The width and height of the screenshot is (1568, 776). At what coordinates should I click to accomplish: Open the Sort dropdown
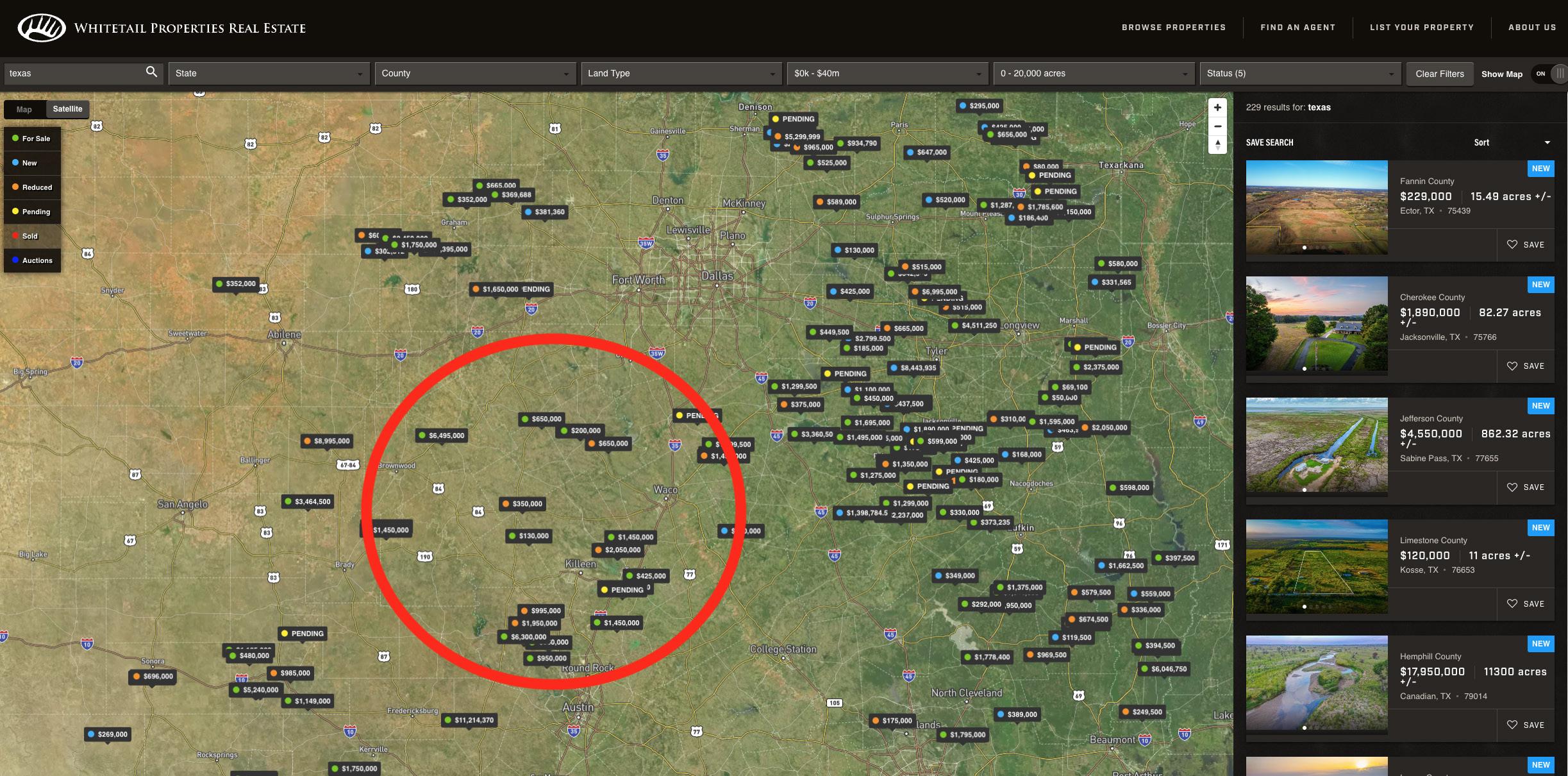[x=1512, y=142]
